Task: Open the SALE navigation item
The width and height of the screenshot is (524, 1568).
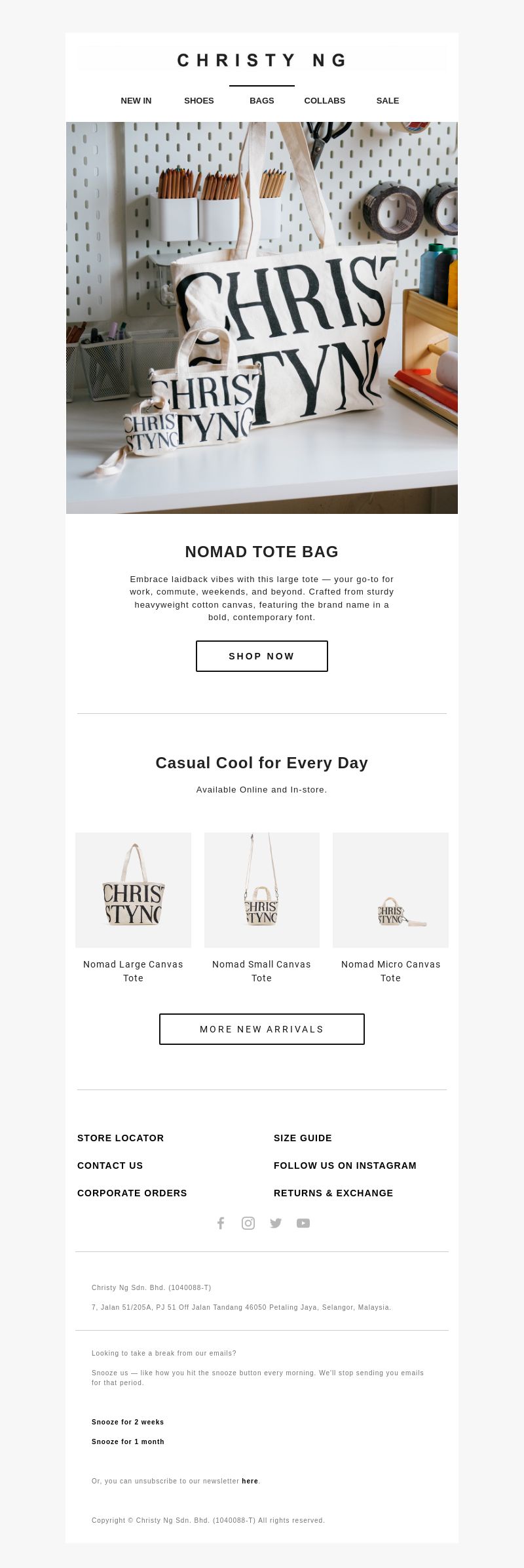Action: coord(388,100)
